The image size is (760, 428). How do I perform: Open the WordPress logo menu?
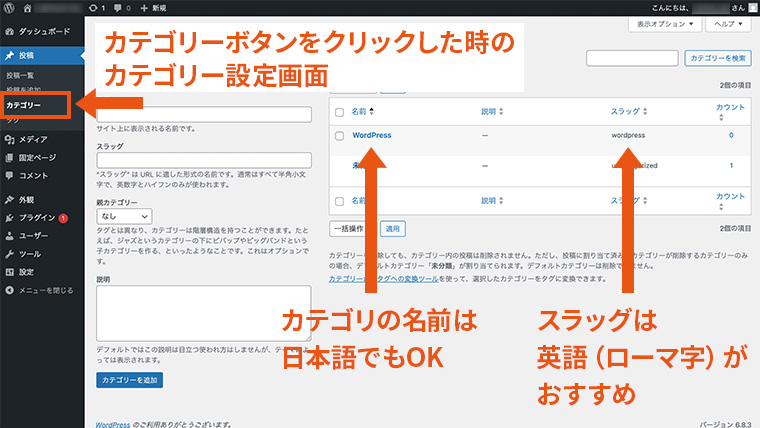(x=9, y=8)
